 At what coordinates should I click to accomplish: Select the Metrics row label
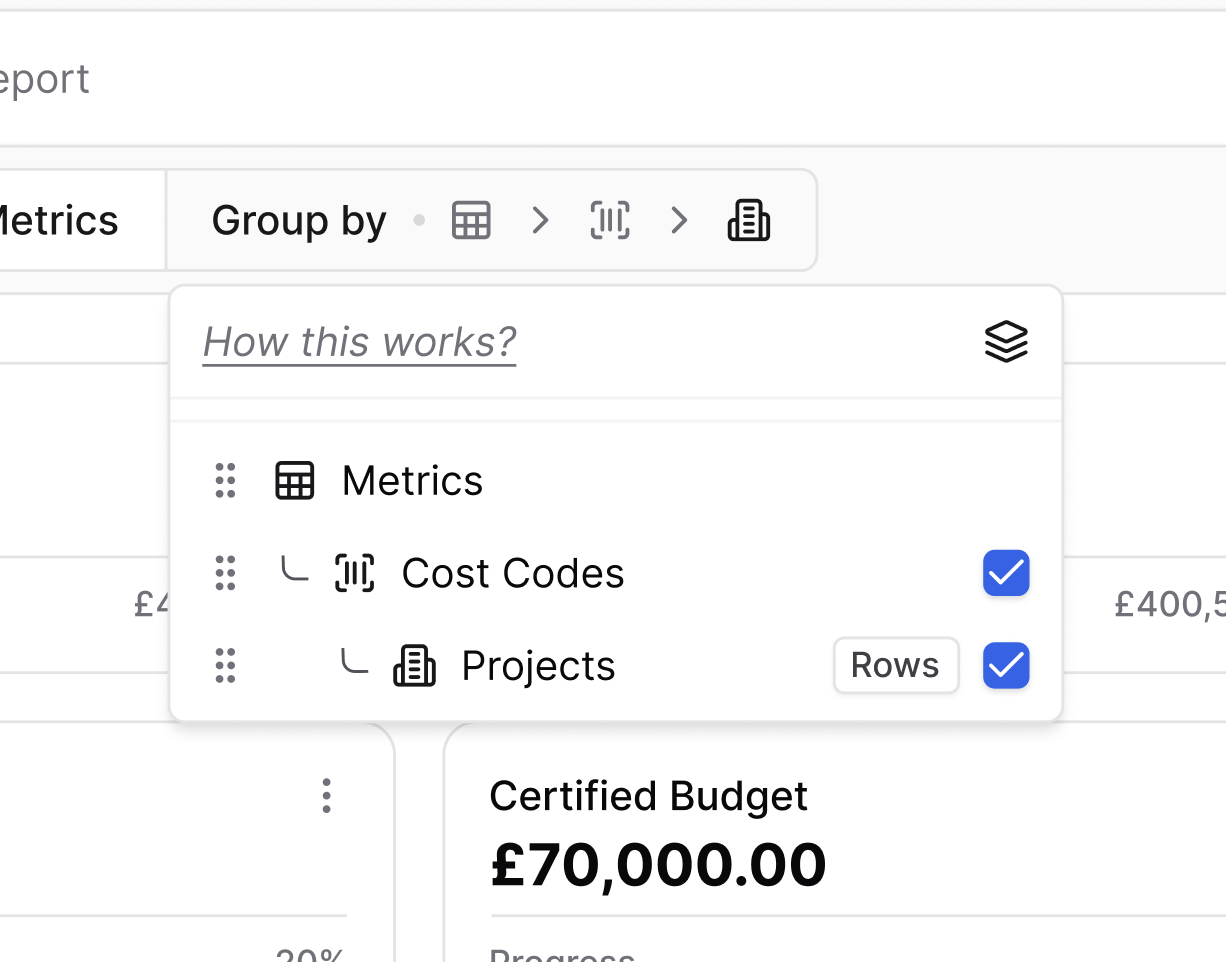coord(412,481)
